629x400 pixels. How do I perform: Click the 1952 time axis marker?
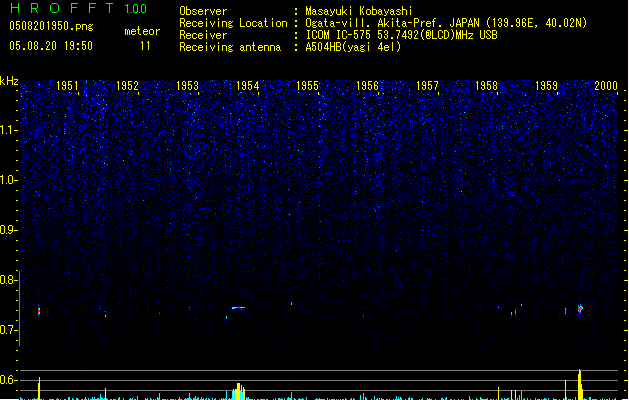[127, 86]
